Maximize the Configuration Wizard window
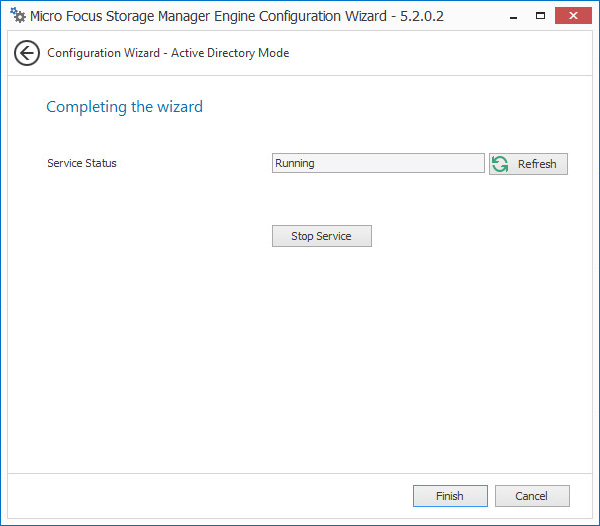The image size is (600, 526). [540, 16]
